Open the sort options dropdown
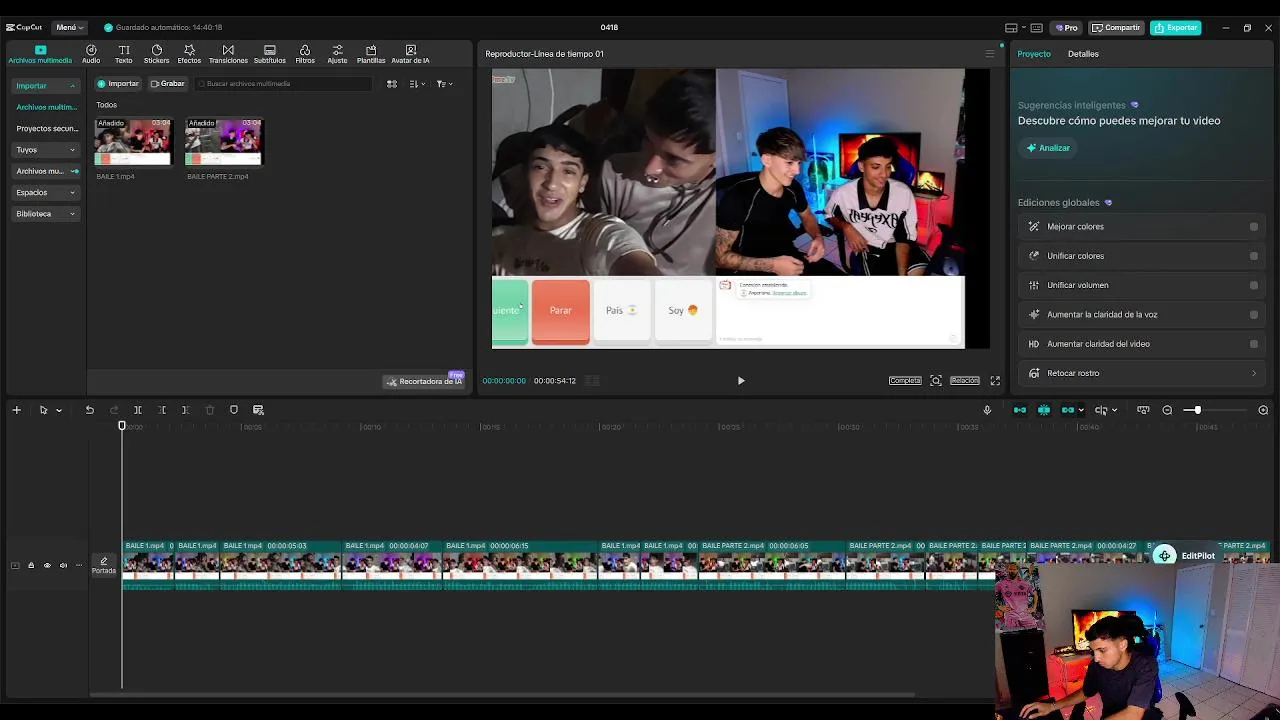The height and width of the screenshot is (720, 1280). 418,84
